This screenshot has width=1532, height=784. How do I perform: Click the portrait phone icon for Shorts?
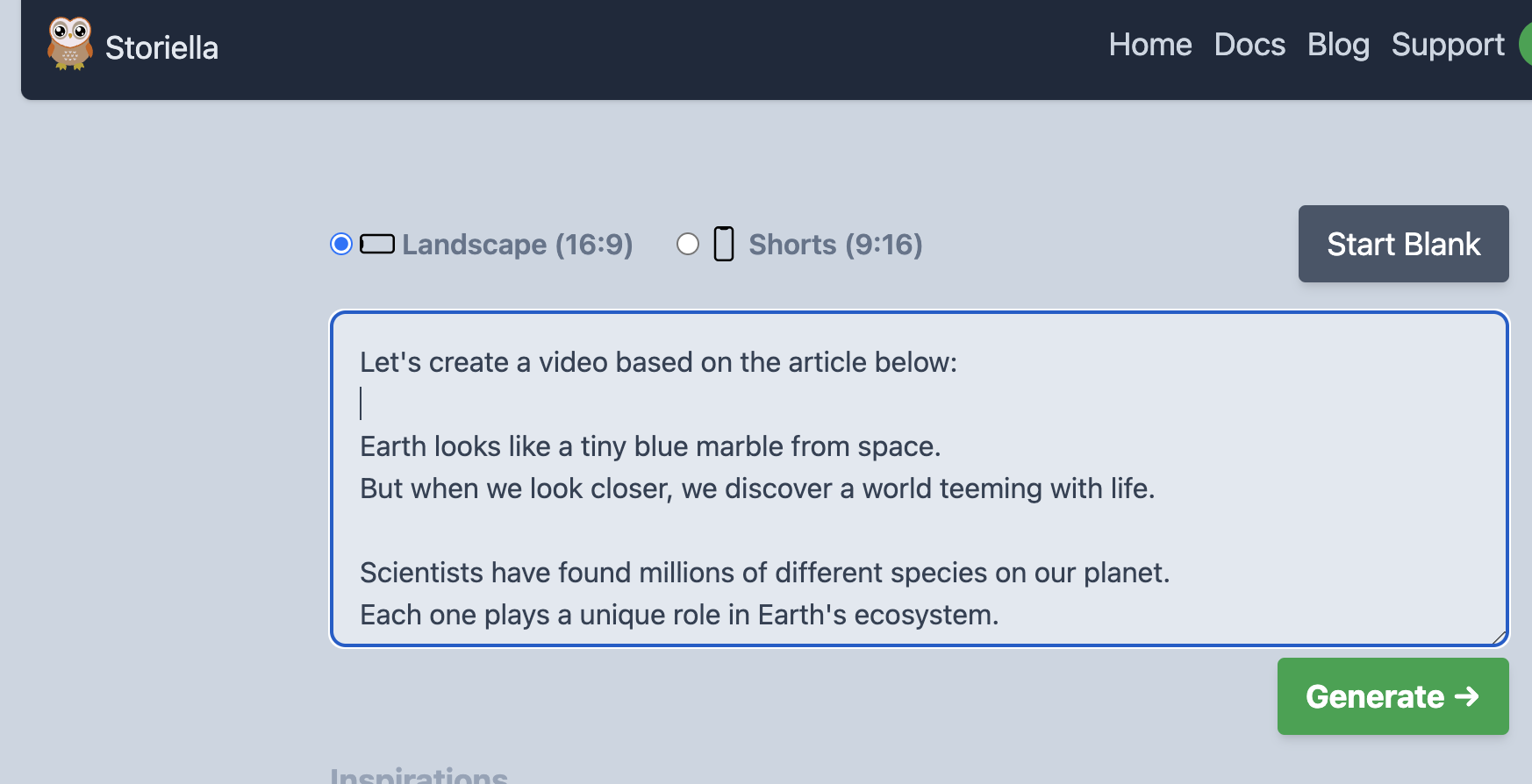[x=724, y=244]
